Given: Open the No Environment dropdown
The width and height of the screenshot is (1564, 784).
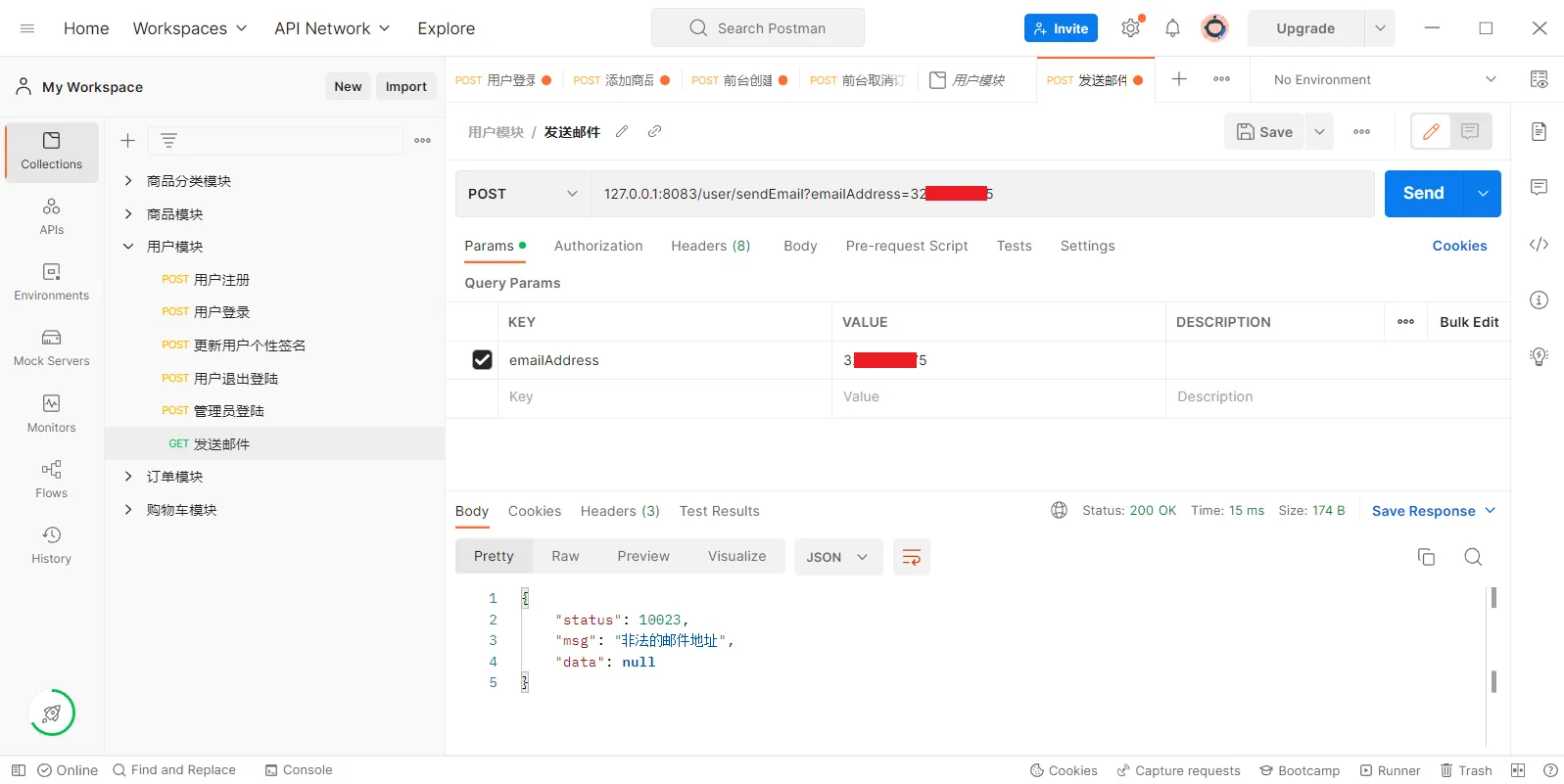Looking at the screenshot, I should [1383, 79].
